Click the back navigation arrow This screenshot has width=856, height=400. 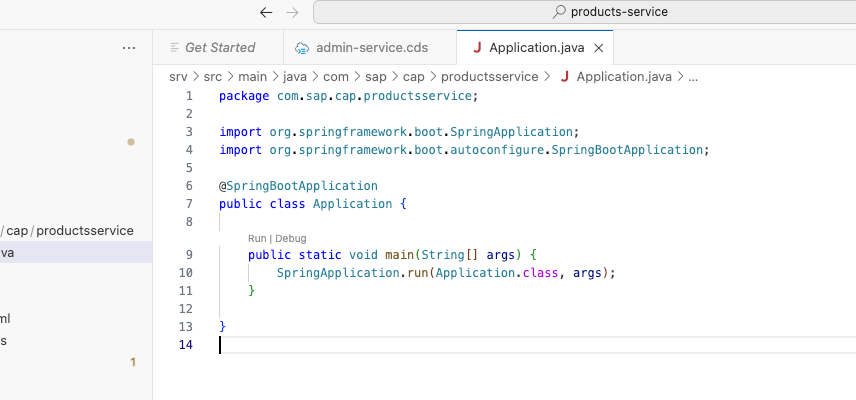click(265, 12)
